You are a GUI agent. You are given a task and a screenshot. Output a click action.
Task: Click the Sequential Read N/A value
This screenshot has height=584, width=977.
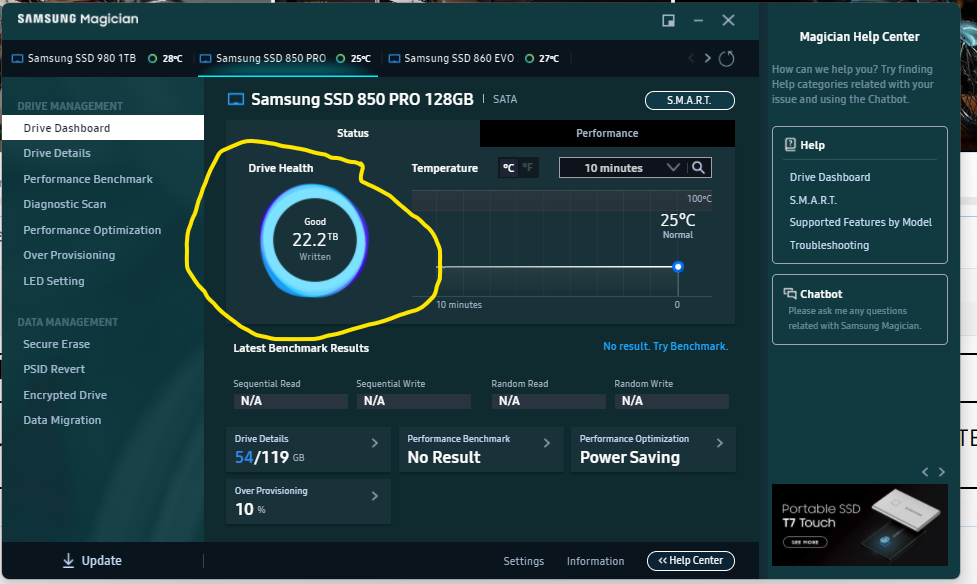[290, 401]
